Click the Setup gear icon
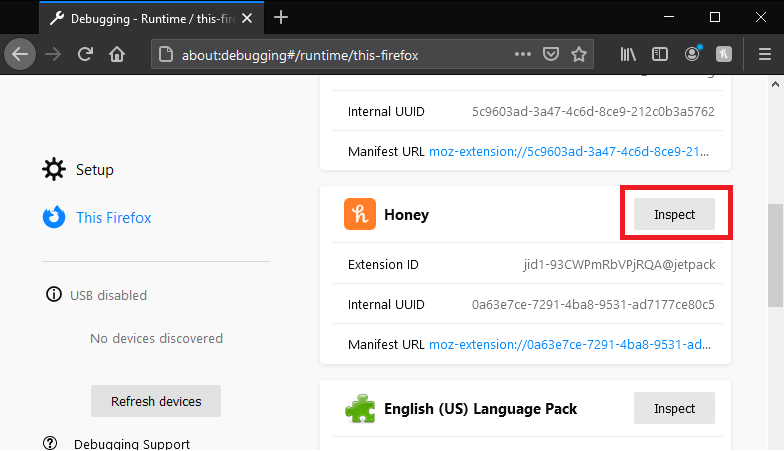This screenshot has height=451, width=784. [x=54, y=170]
